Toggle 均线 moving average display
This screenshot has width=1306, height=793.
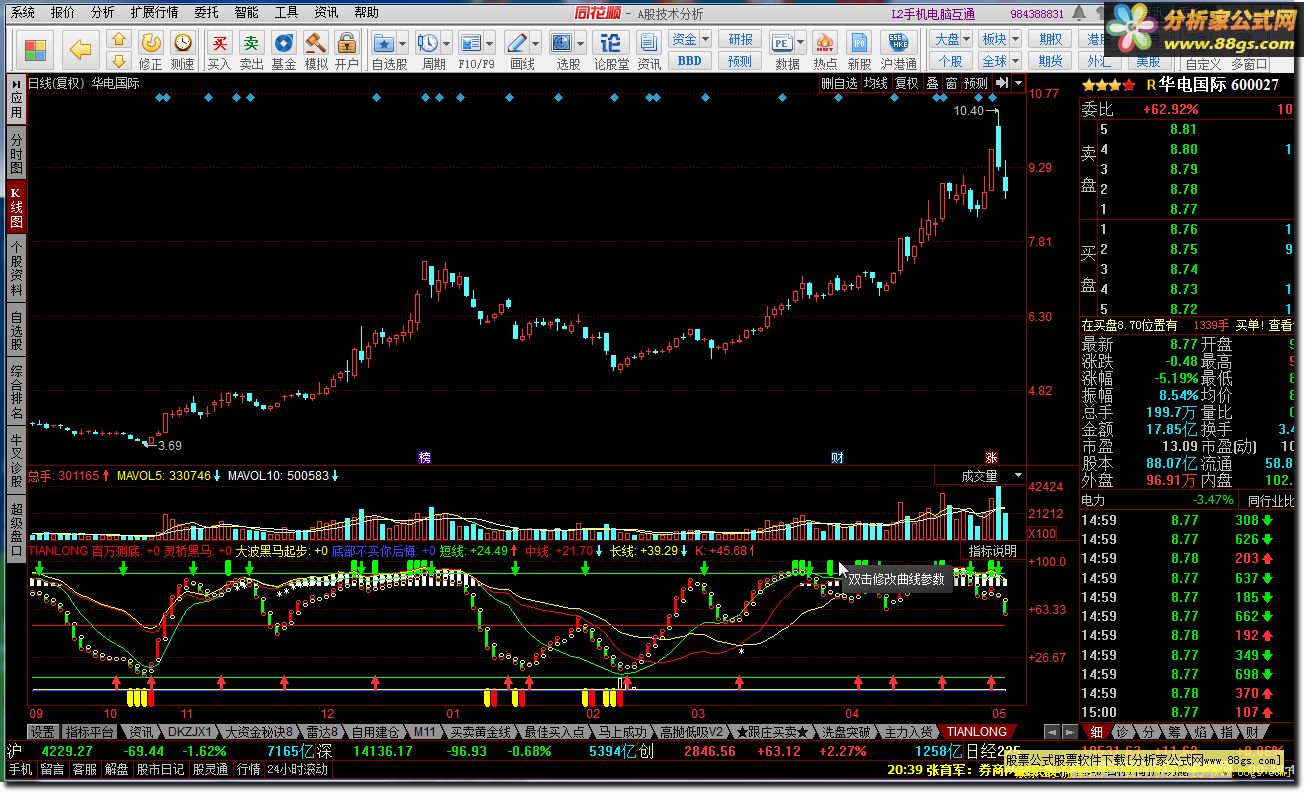point(876,84)
